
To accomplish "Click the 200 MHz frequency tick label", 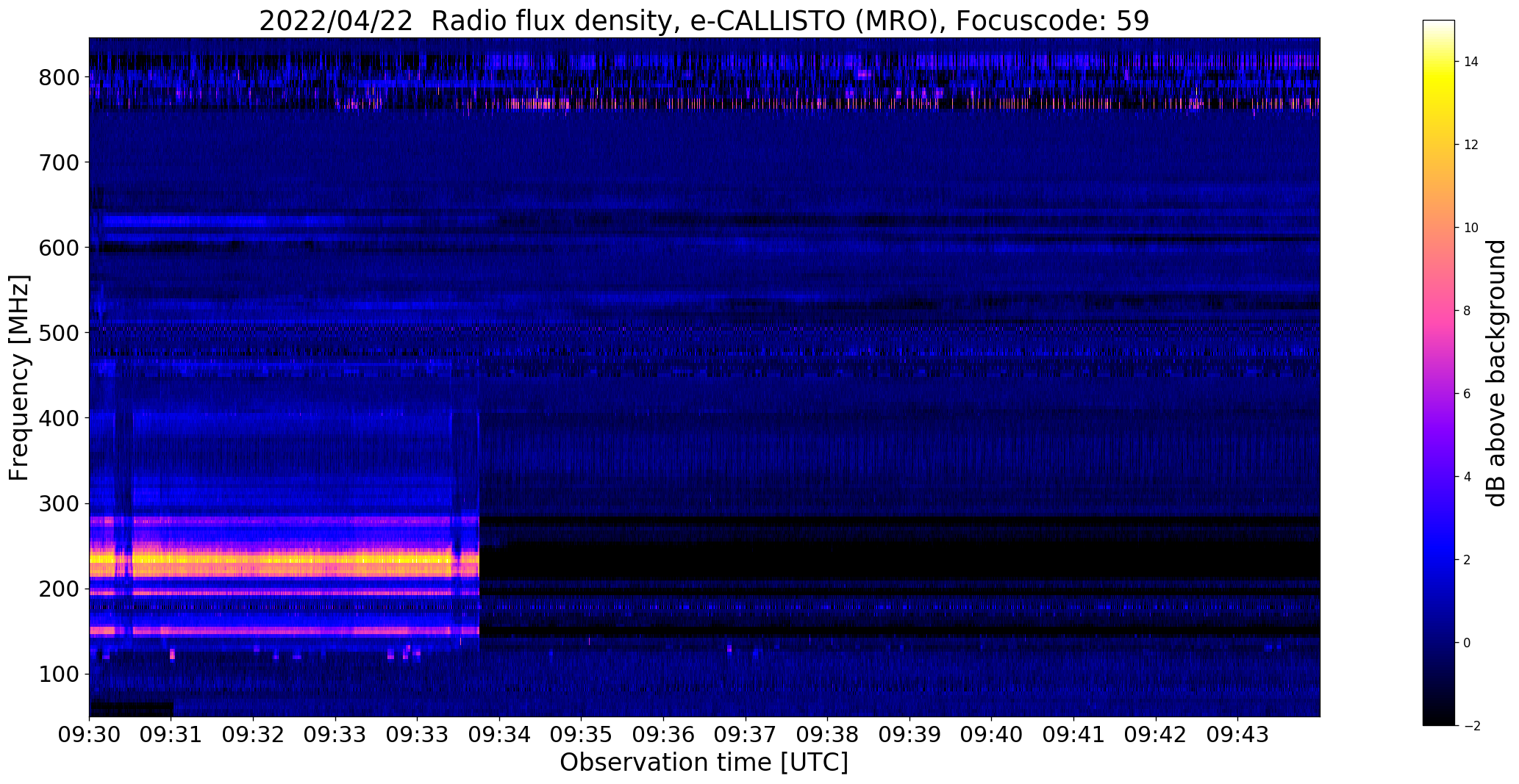I will [x=59, y=589].
